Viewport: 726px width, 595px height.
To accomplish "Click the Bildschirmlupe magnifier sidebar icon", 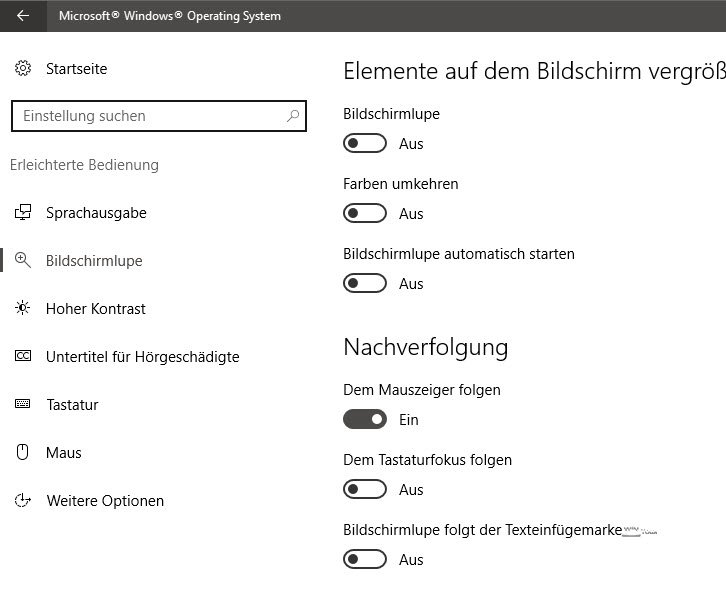I will [x=23, y=261].
